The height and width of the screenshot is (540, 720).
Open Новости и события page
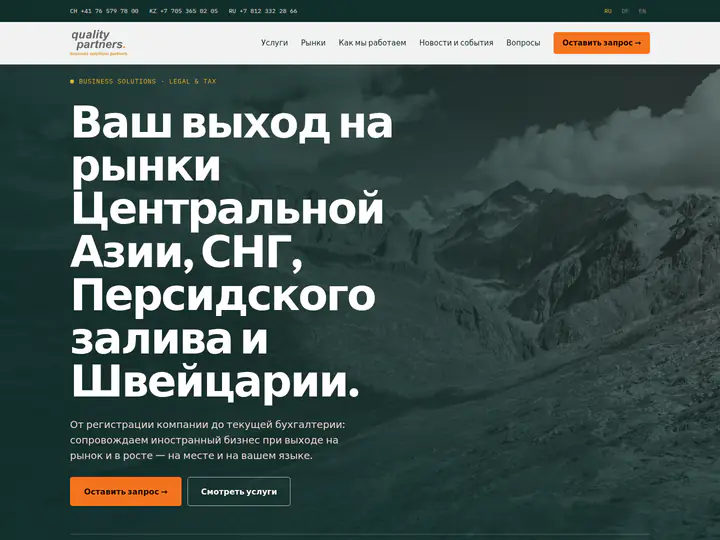click(x=456, y=43)
